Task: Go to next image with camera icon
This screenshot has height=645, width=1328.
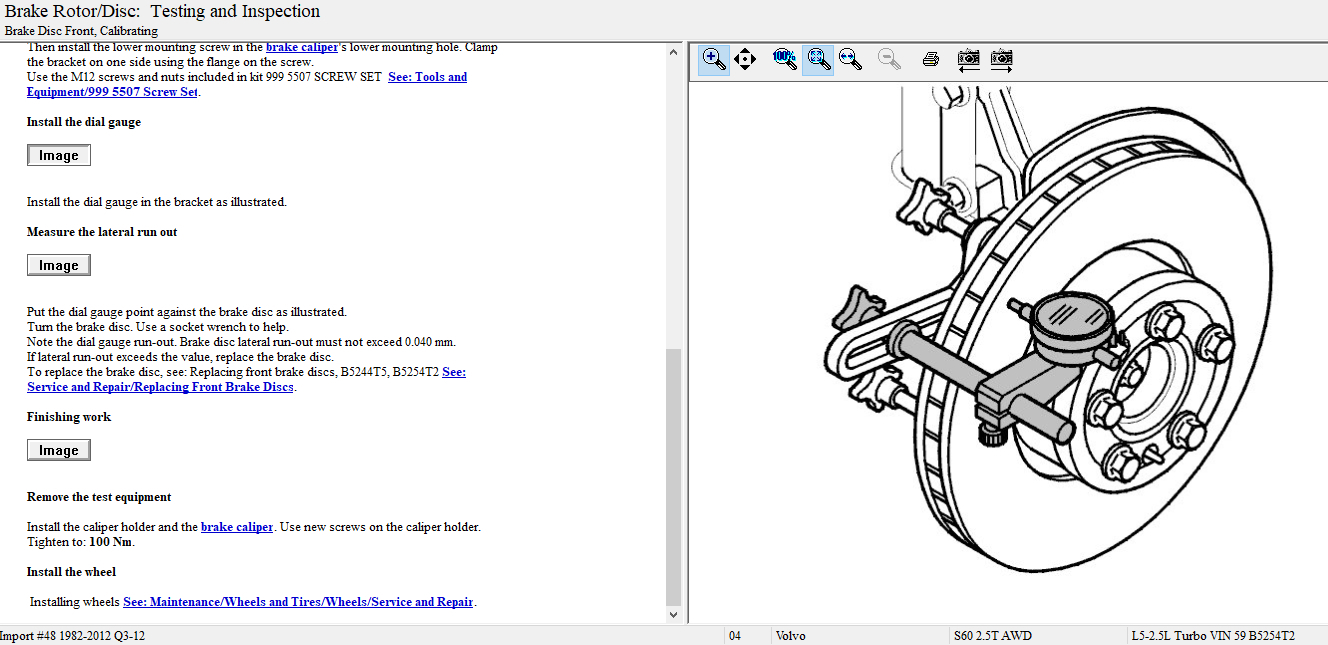Action: [1001, 59]
